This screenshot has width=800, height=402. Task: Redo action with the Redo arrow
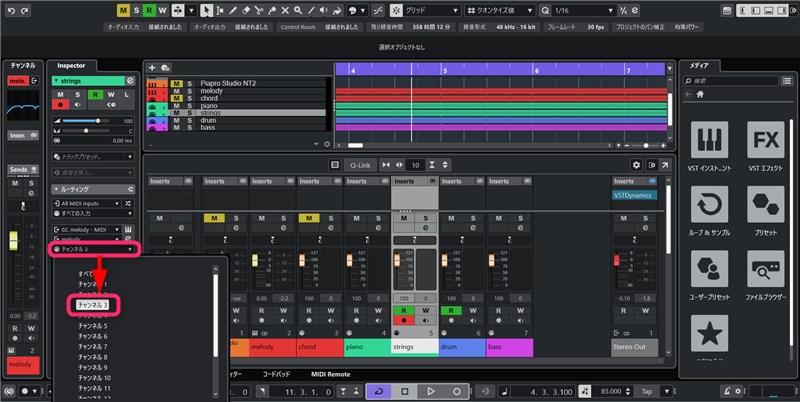point(24,10)
